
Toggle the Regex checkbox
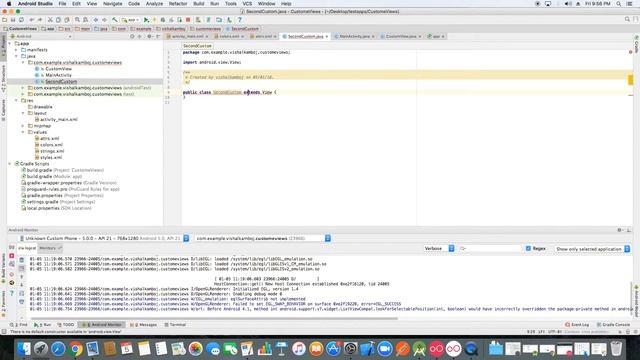(528, 248)
